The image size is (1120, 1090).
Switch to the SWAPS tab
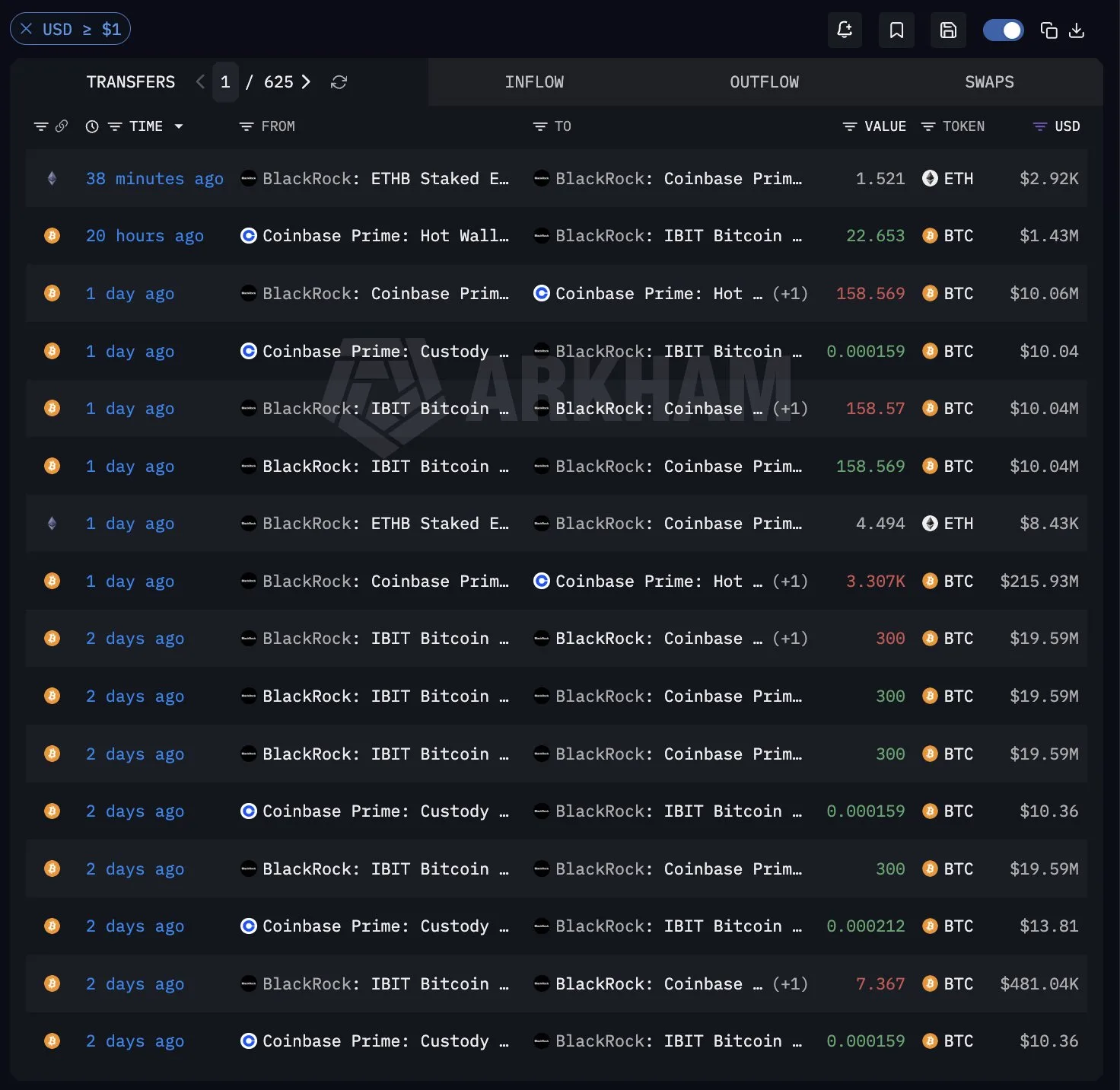(x=989, y=82)
